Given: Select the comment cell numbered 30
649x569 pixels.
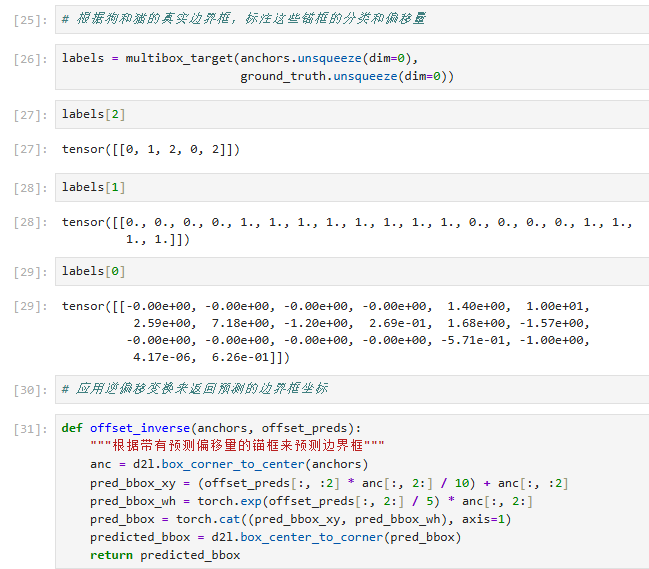Looking at the screenshot, I should (352, 389).
